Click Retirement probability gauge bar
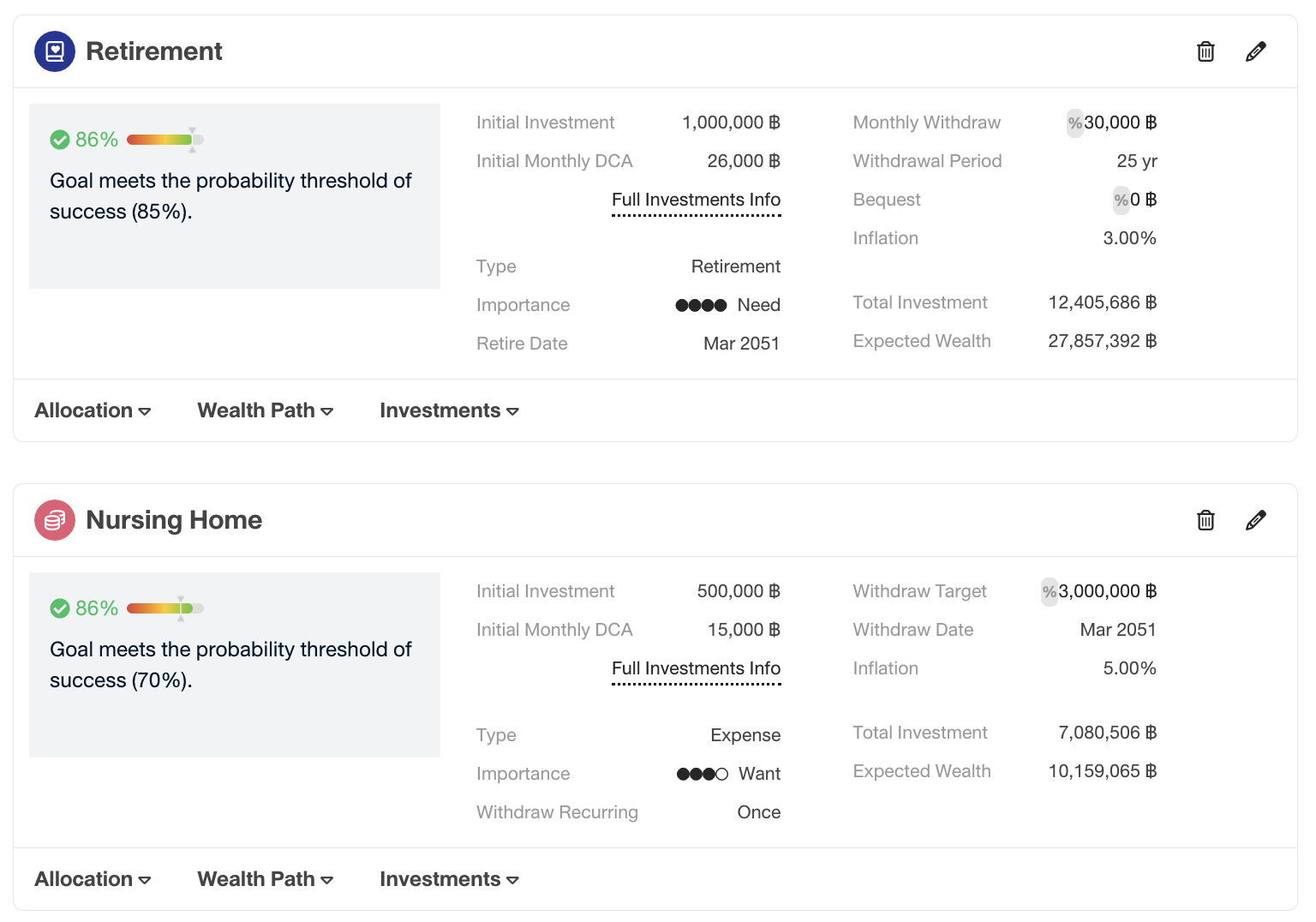 tap(164, 140)
